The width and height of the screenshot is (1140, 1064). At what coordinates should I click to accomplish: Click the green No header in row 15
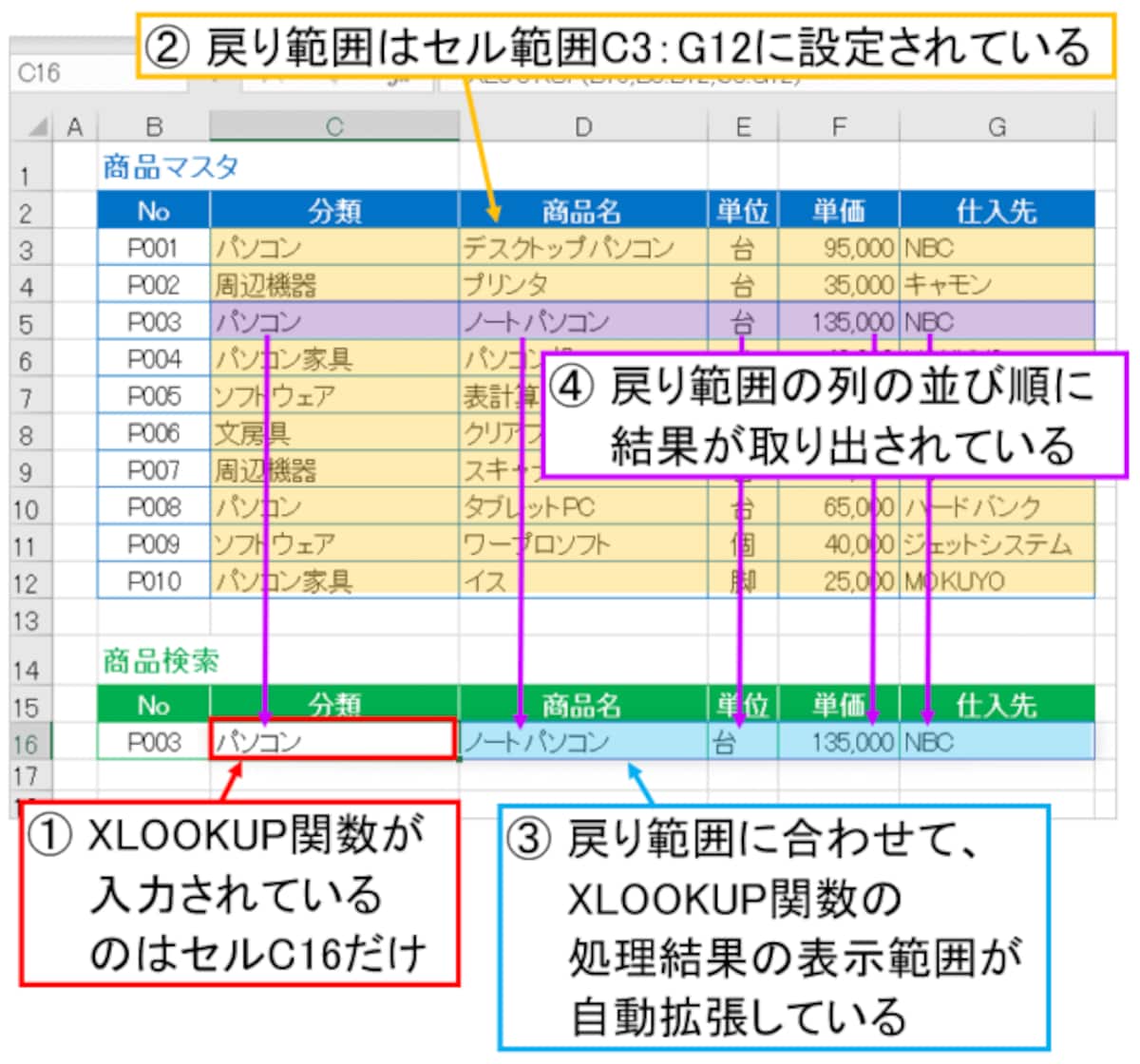(x=154, y=705)
